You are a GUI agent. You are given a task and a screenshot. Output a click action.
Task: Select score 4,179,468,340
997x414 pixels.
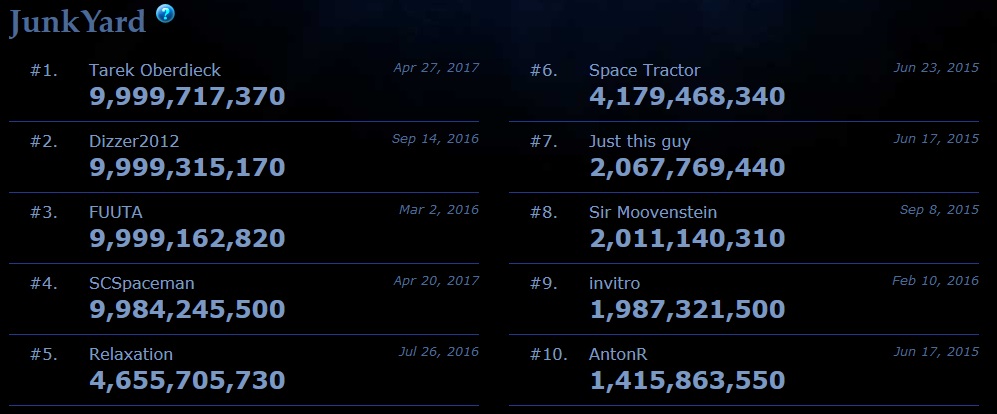click(x=687, y=97)
